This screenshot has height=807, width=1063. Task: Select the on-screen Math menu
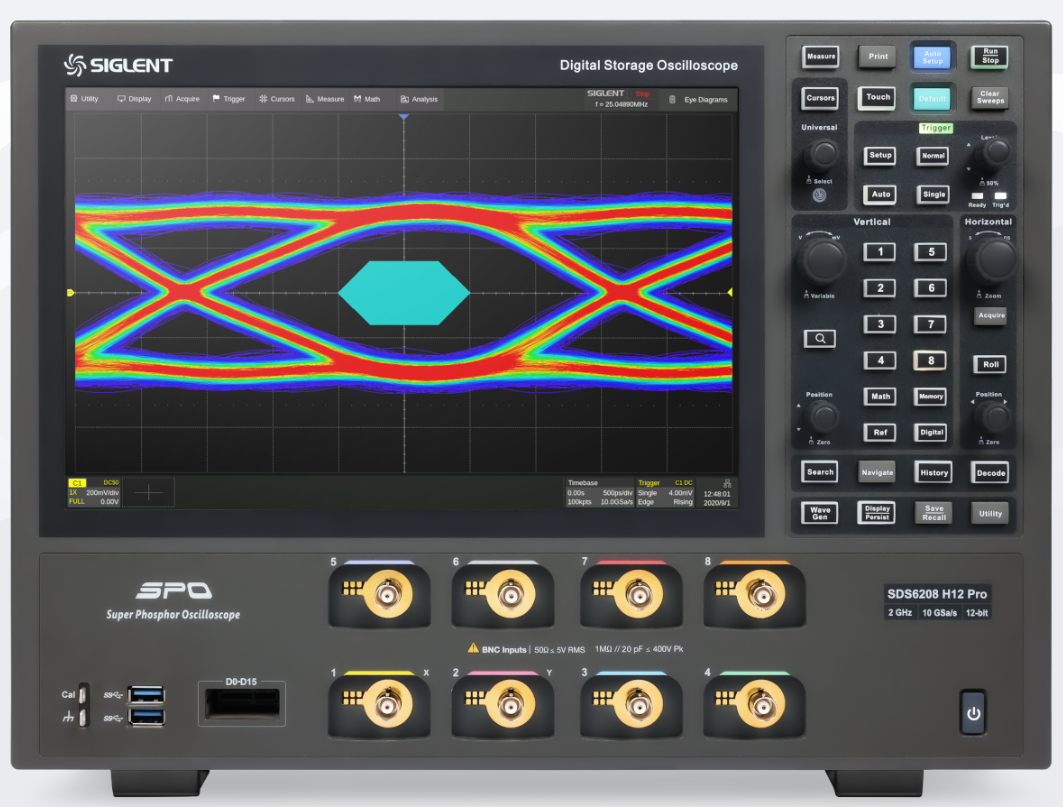pyautogui.click(x=367, y=99)
